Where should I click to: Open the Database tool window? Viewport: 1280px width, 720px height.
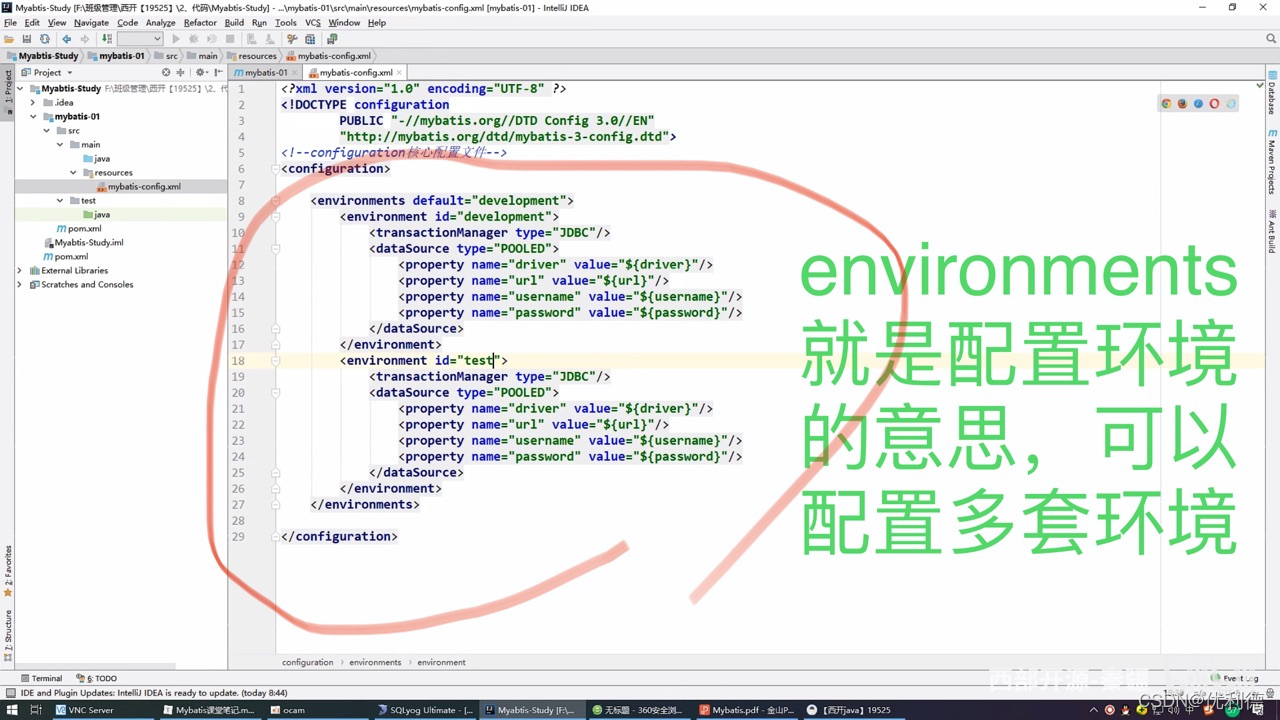point(1272,92)
